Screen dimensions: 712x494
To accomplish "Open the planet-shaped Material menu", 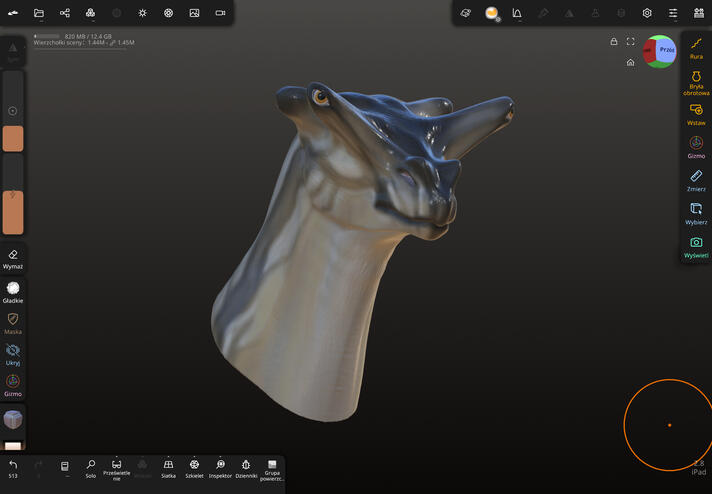I will 465,13.
